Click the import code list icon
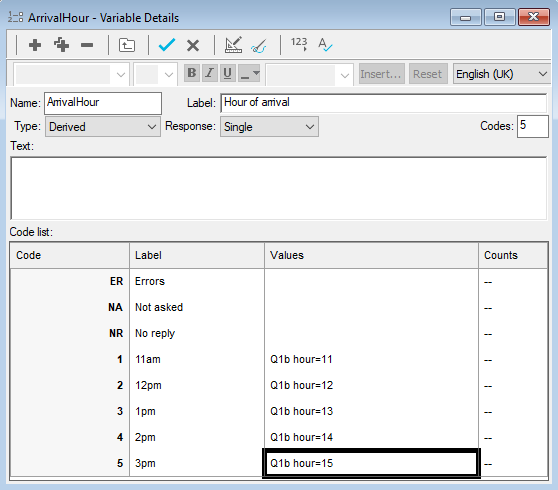 click(x=127, y=45)
